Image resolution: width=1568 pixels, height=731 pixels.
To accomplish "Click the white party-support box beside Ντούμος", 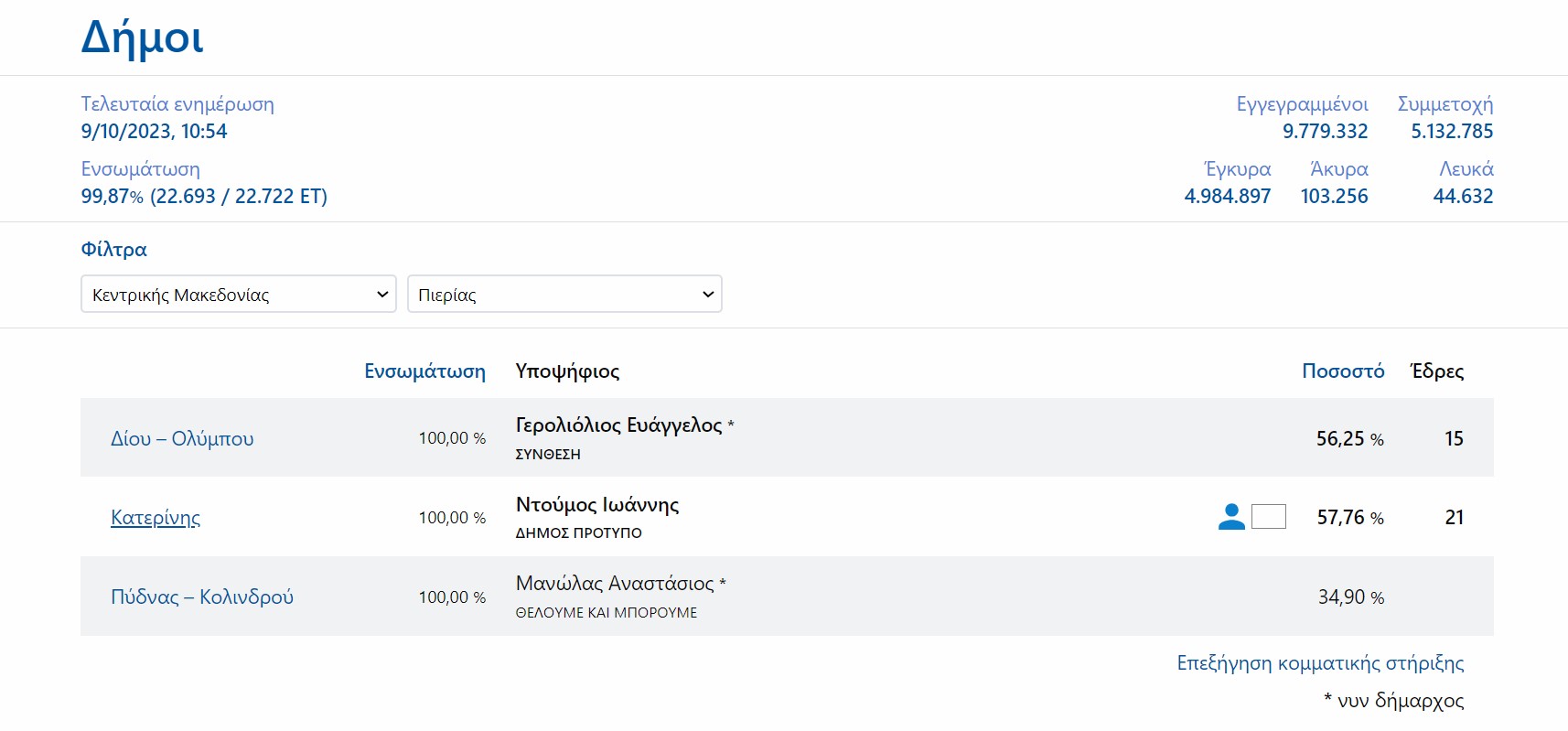I will click(1268, 517).
